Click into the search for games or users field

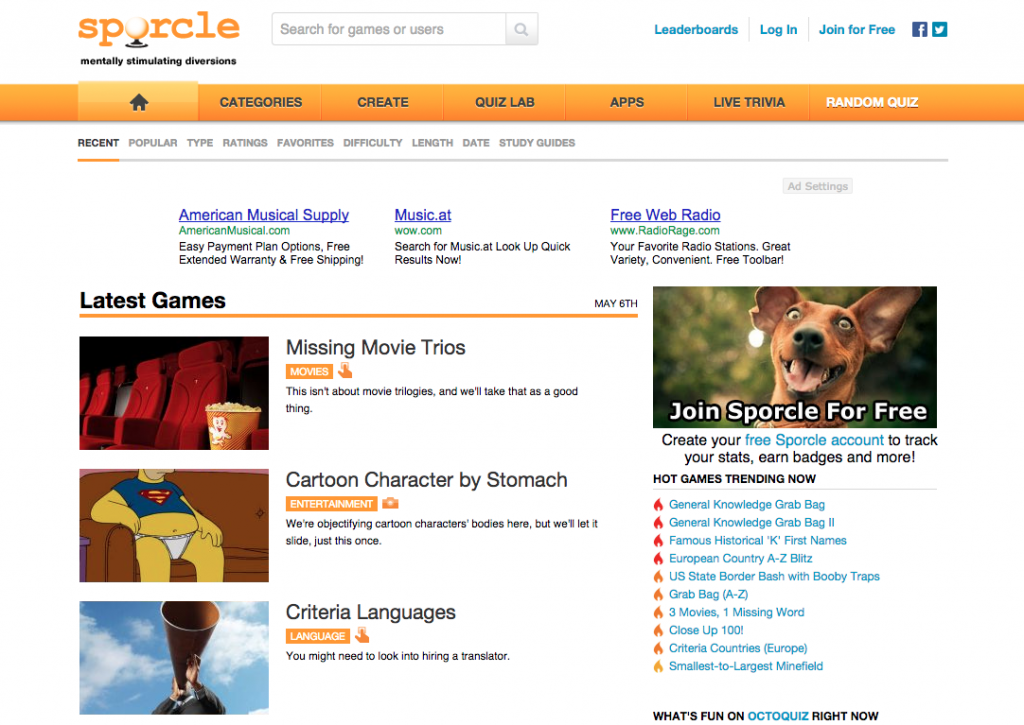389,29
